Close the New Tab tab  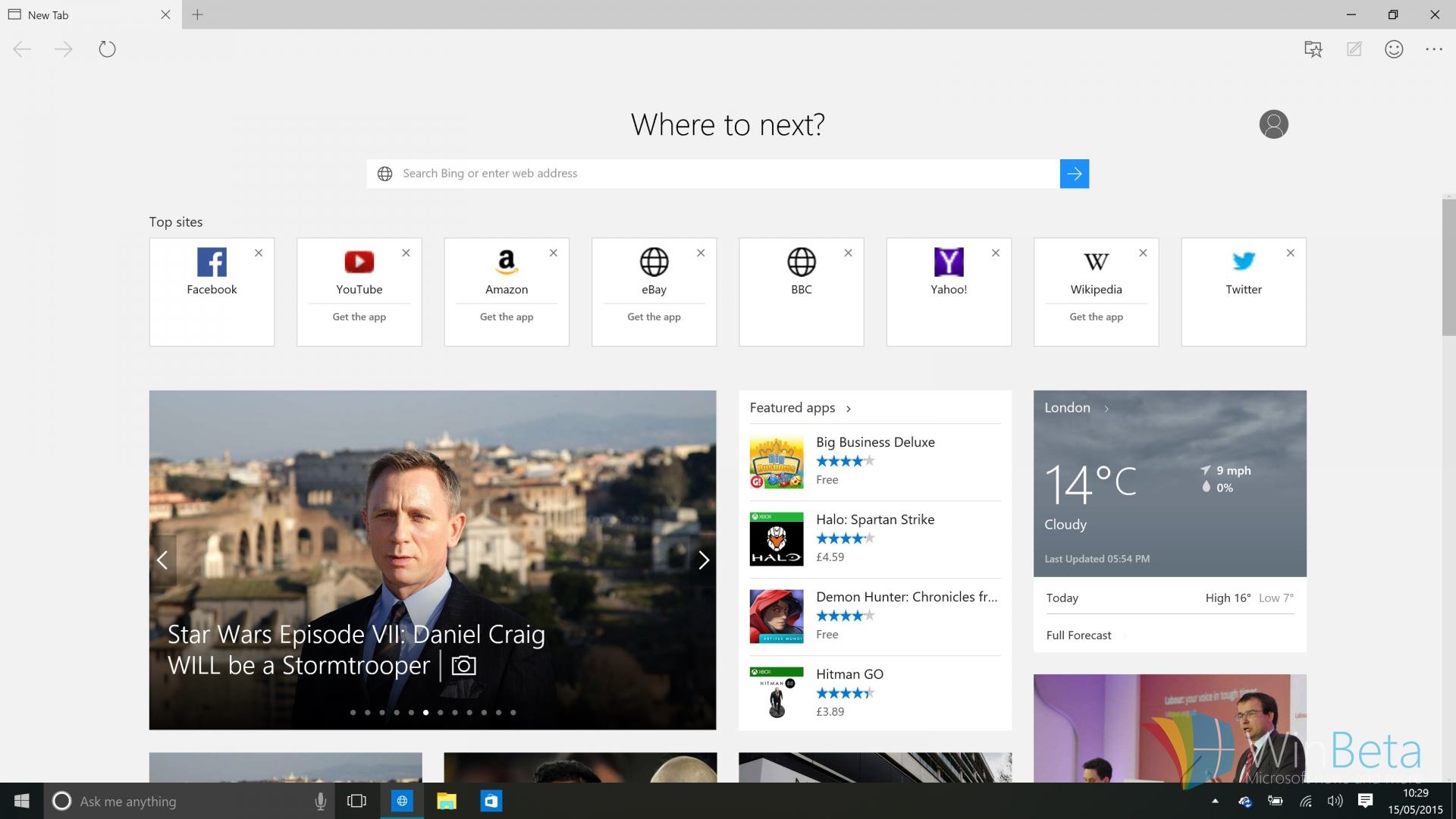click(165, 15)
